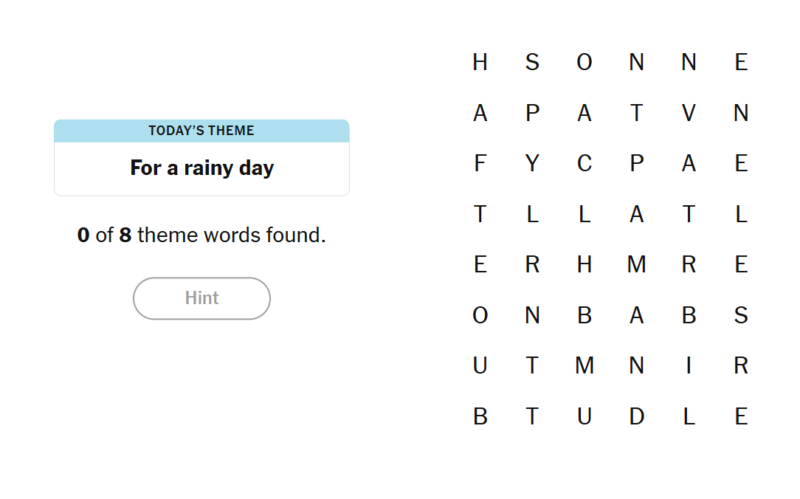The height and width of the screenshot is (499, 800).
Task: Click the "For a rainy day" theme text
Action: (201, 168)
